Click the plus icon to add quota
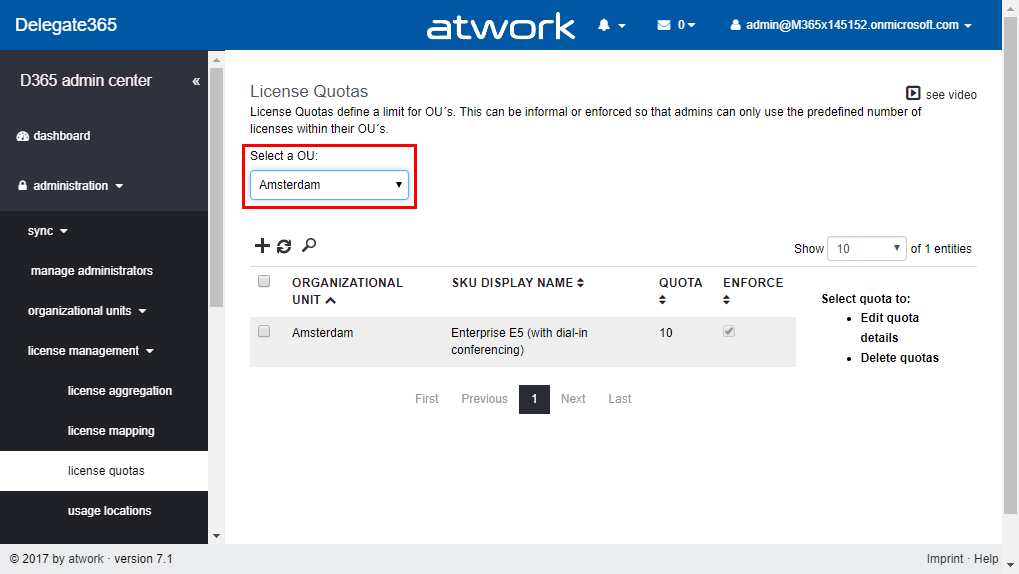This screenshot has height=574, width=1019. pyautogui.click(x=262, y=246)
